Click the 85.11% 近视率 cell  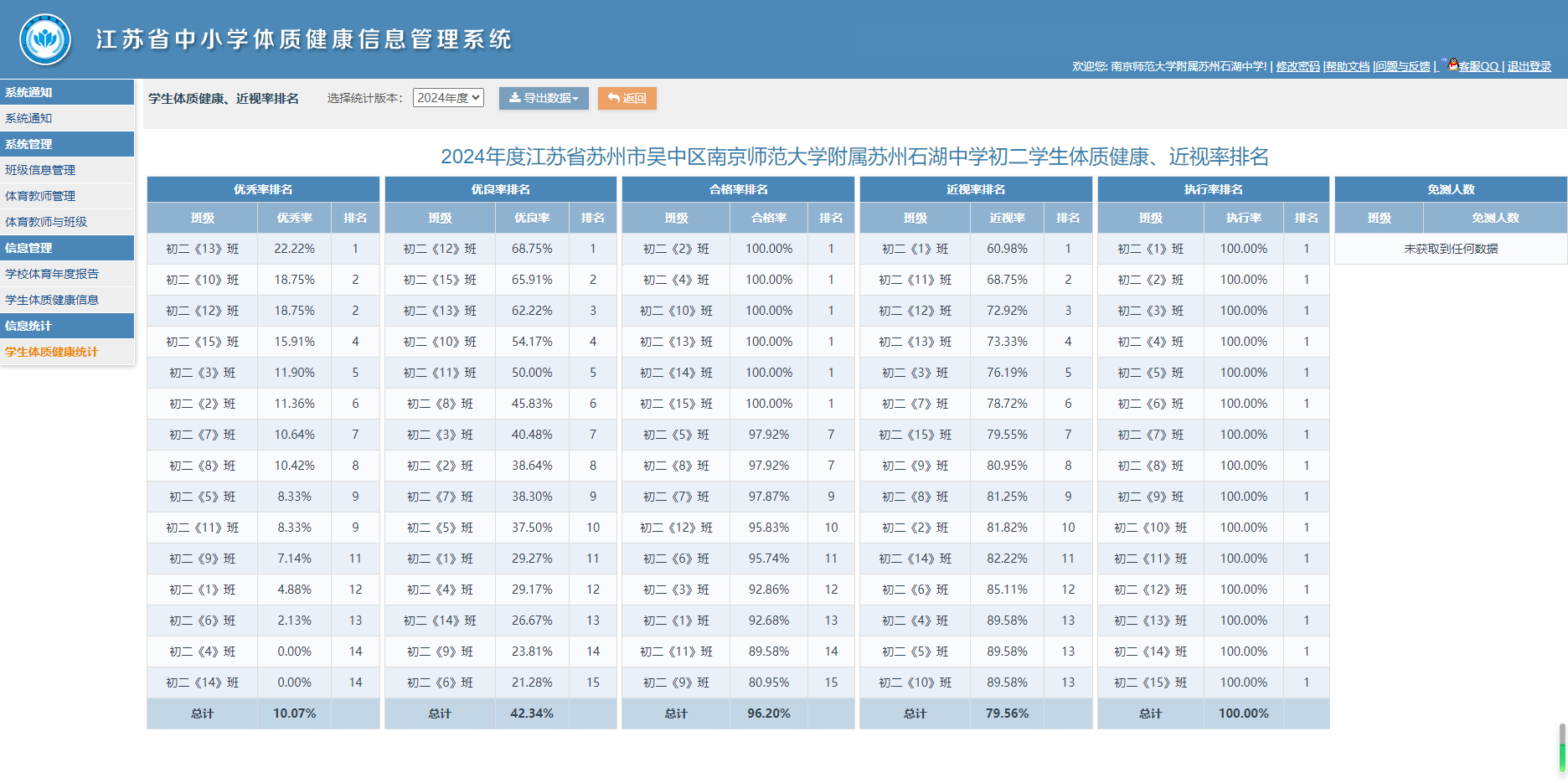1007,590
